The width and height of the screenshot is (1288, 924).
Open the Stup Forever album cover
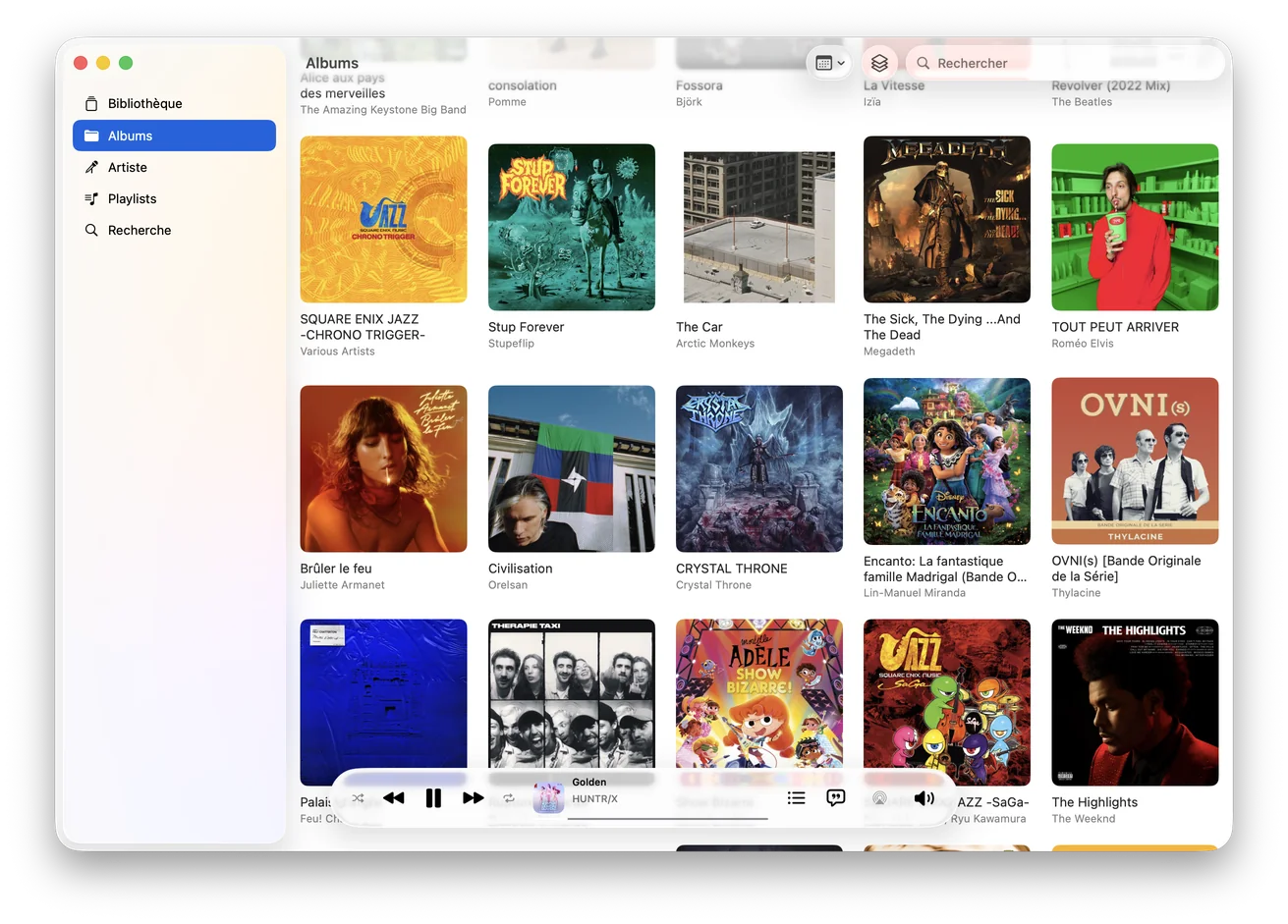coord(572,227)
